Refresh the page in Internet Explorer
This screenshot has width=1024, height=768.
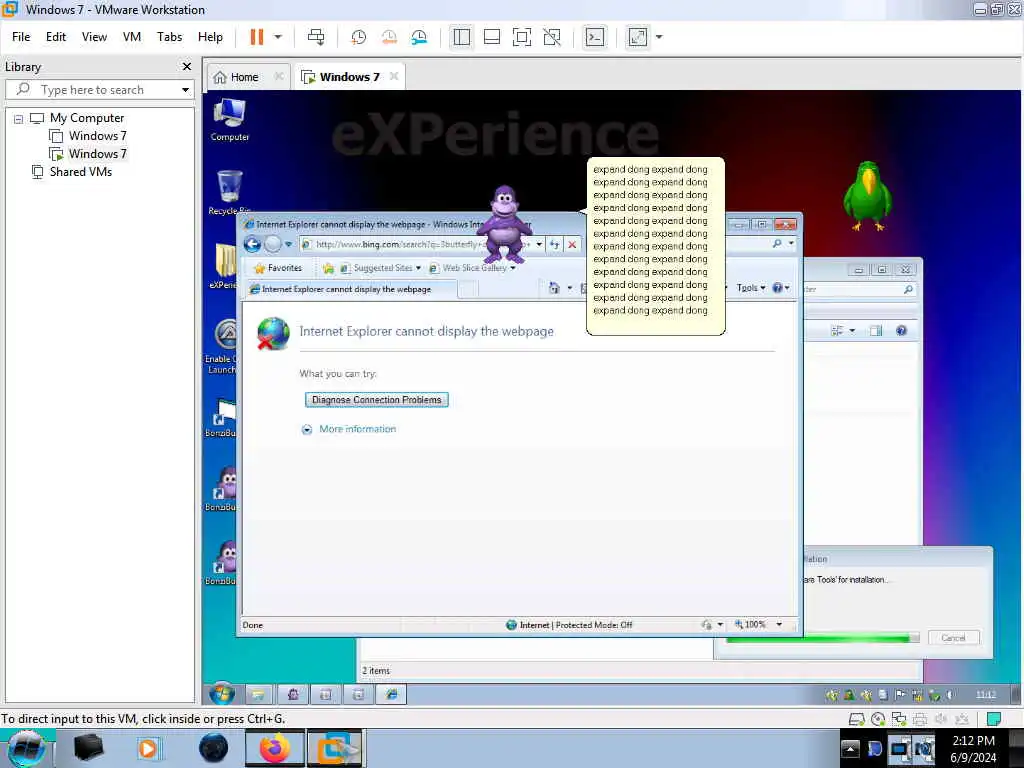click(x=554, y=244)
